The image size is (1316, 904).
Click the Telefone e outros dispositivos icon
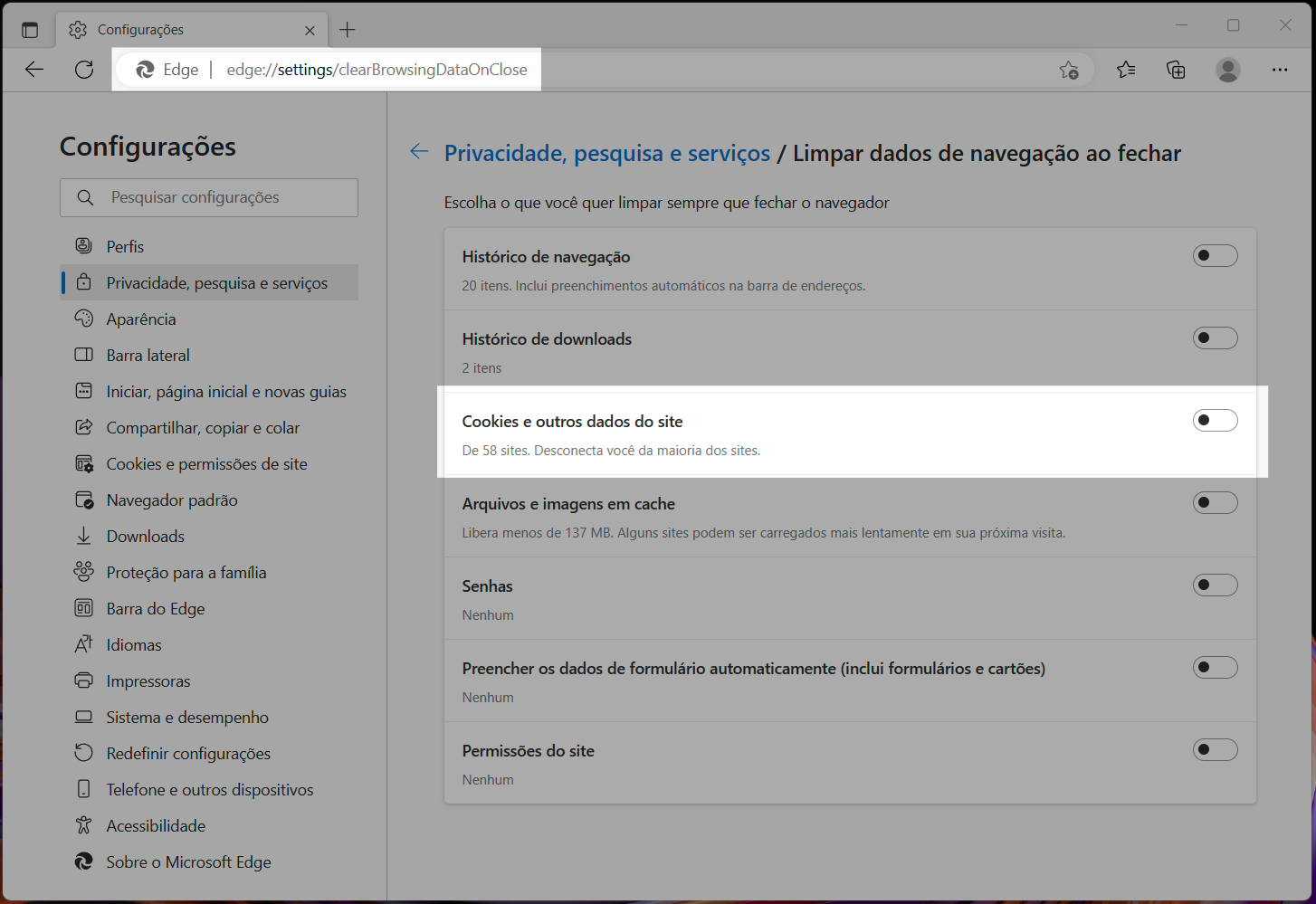(x=83, y=789)
